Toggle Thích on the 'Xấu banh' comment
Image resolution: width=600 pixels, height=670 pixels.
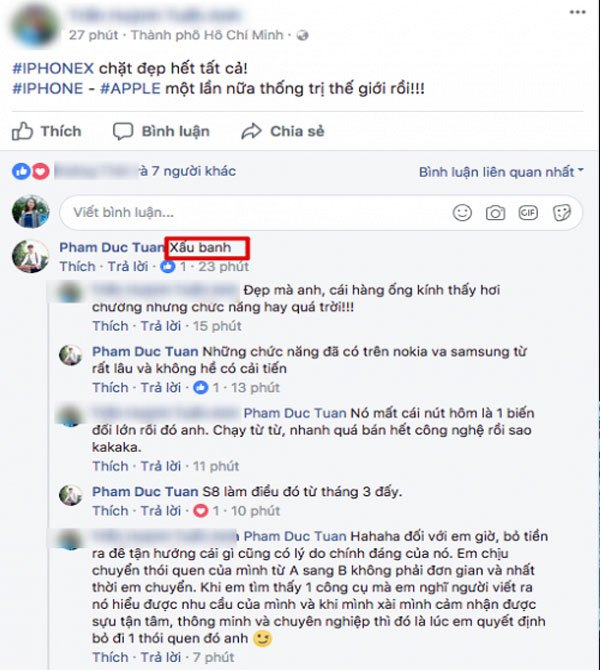click(x=77, y=266)
